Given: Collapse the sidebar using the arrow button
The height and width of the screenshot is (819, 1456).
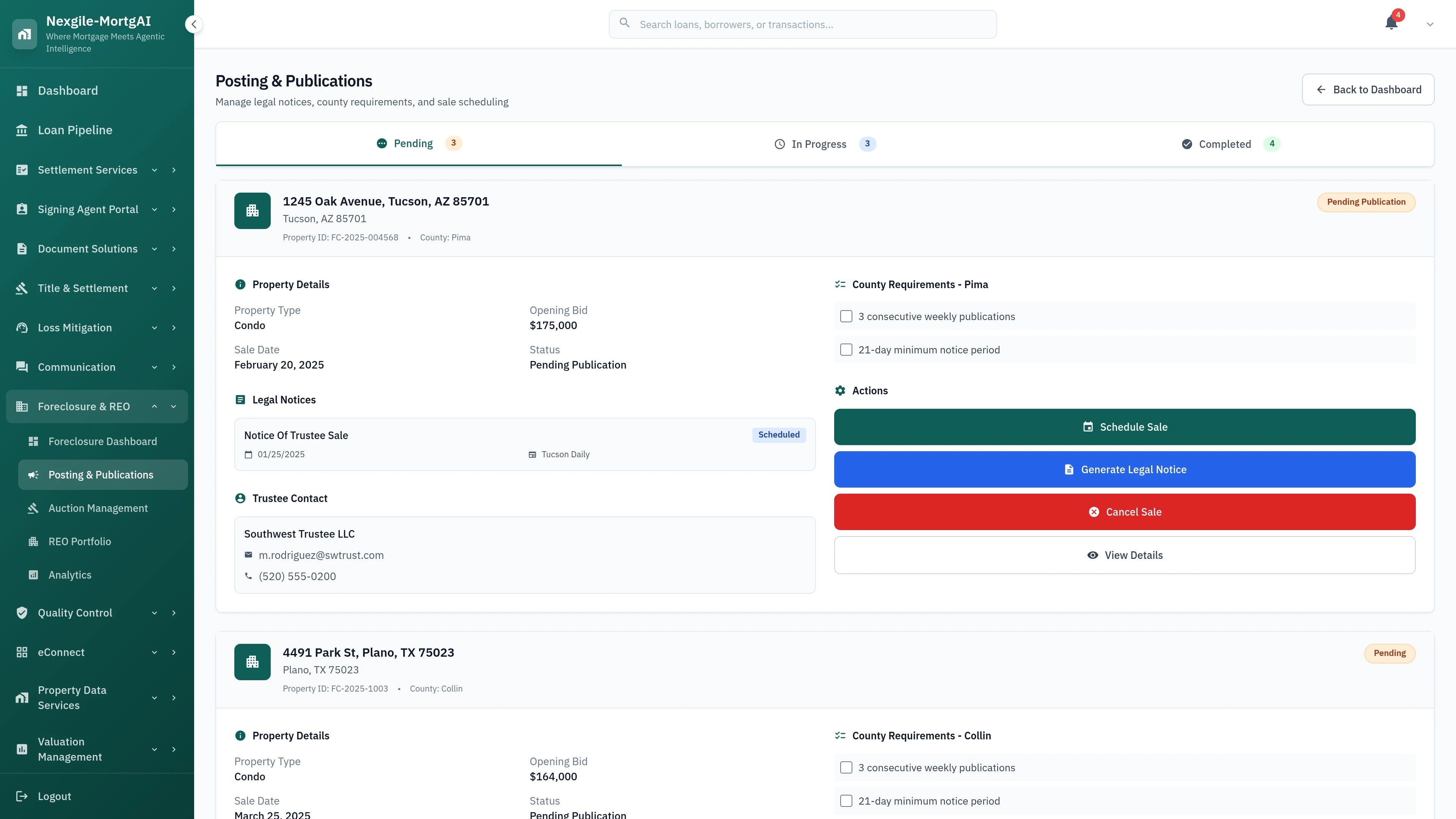Looking at the screenshot, I should point(193,24).
